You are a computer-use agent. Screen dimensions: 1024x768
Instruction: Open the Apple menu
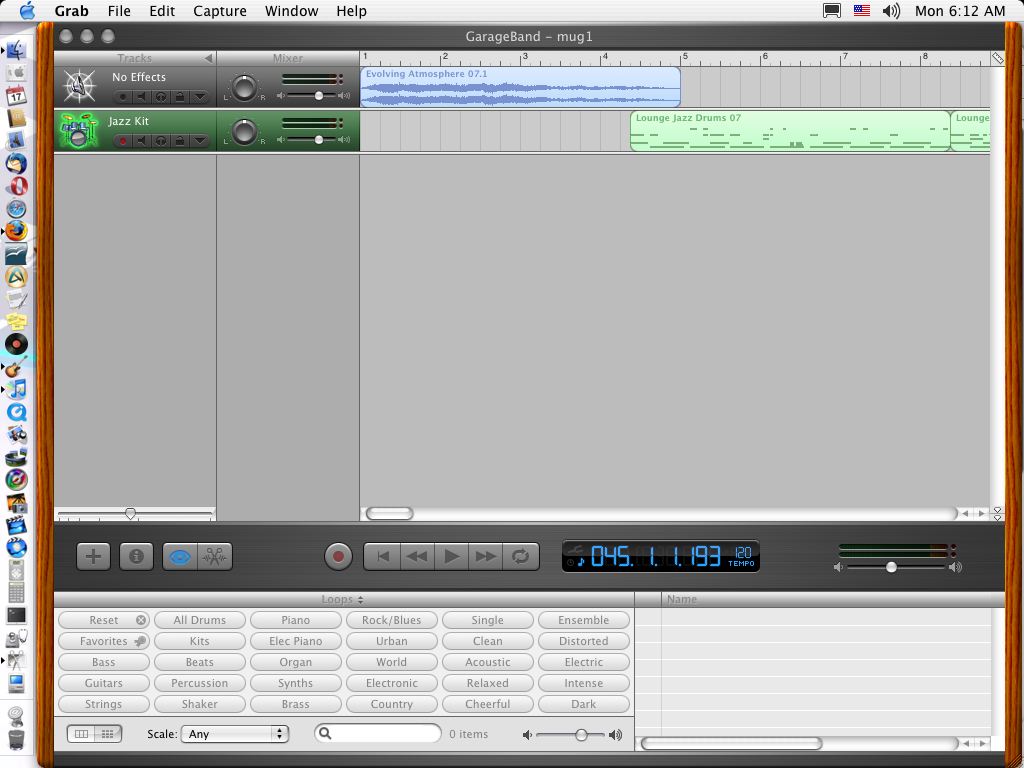coord(27,10)
